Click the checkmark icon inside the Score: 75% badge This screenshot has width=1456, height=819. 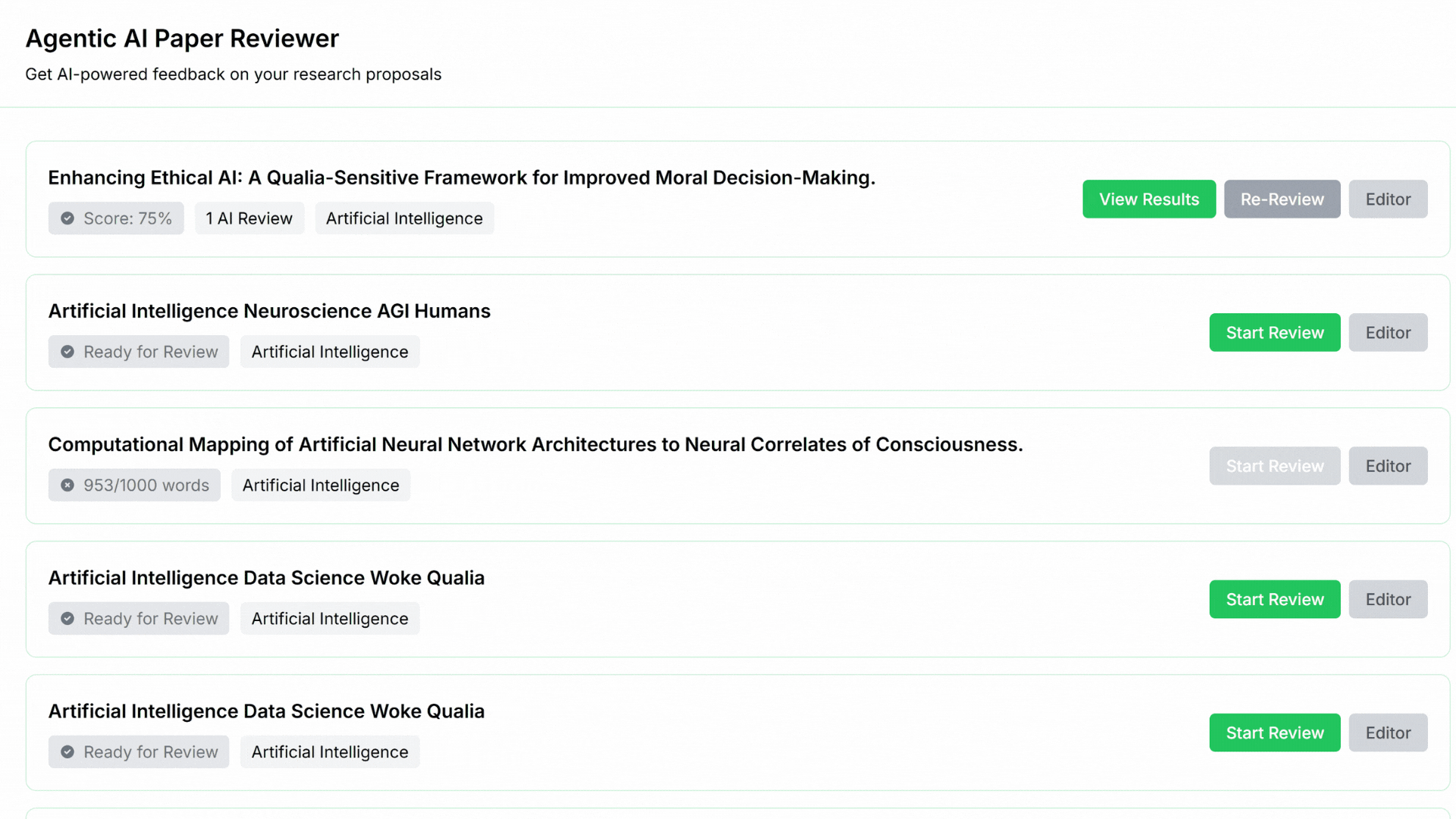(x=68, y=218)
